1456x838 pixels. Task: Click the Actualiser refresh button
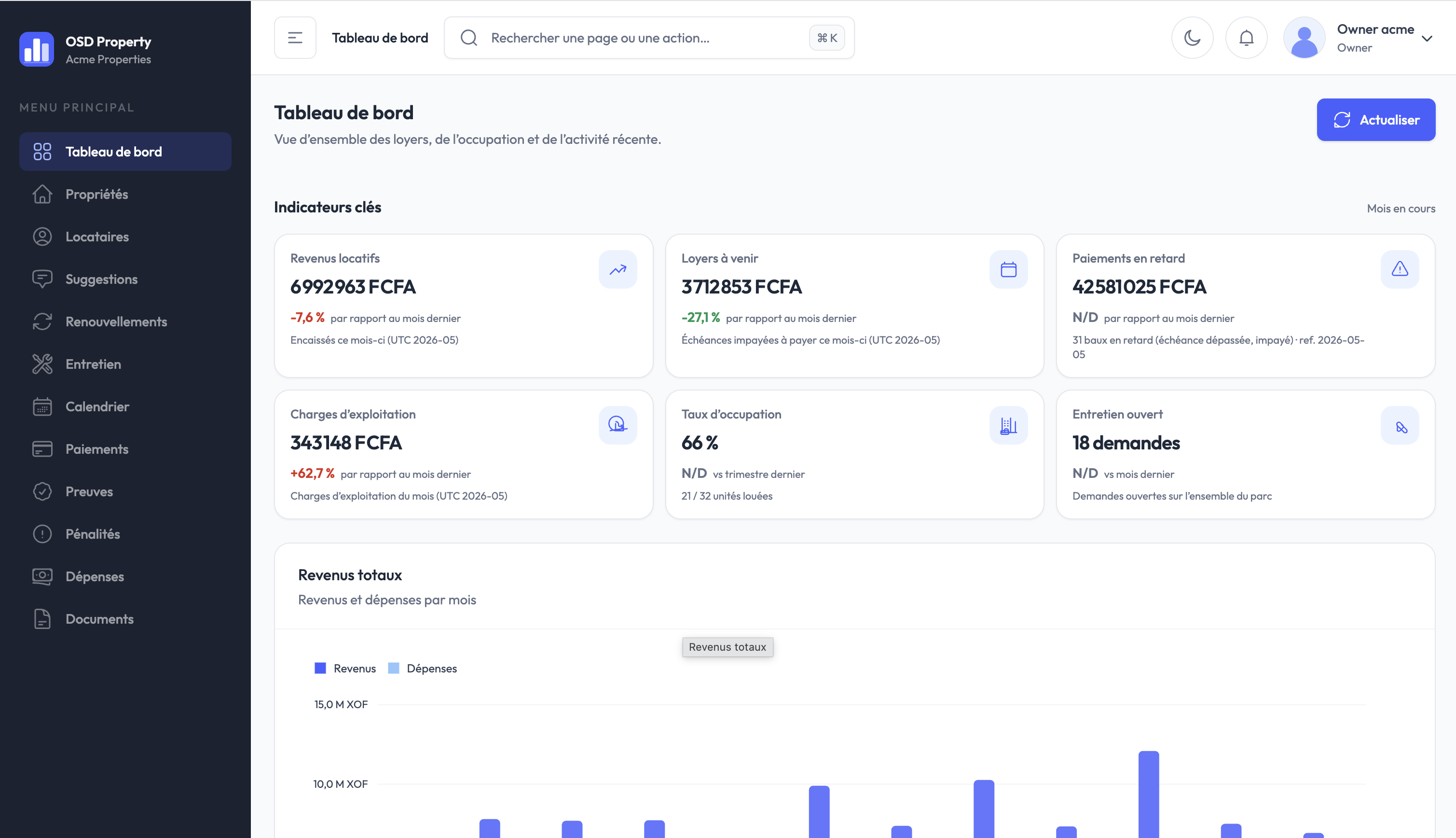tap(1375, 120)
